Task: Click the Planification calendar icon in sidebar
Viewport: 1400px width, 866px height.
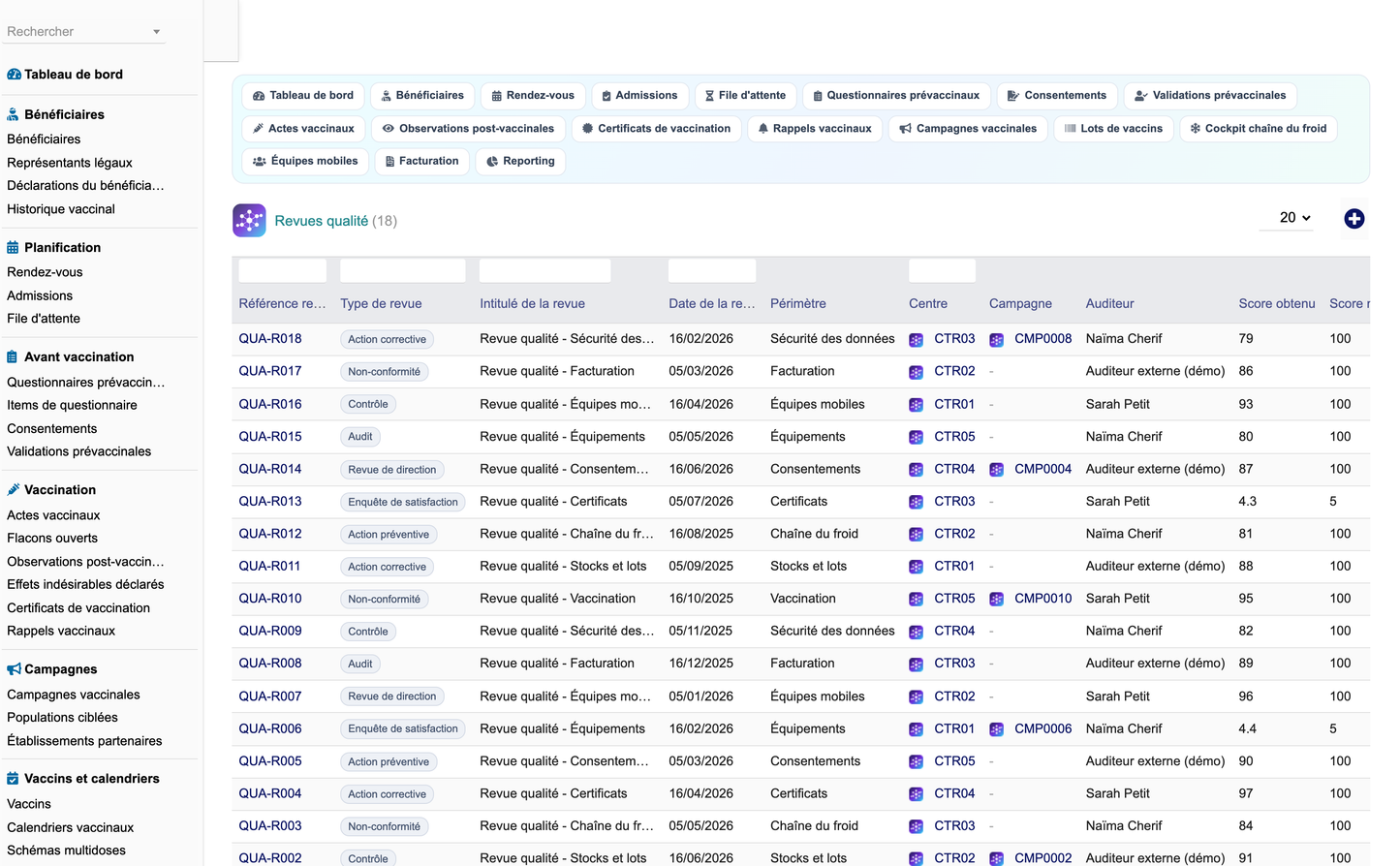Action: tap(13, 248)
